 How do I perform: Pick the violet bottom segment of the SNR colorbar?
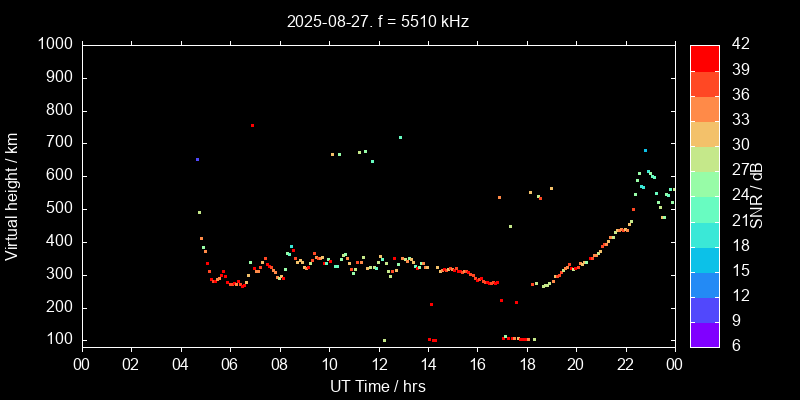(x=705, y=334)
